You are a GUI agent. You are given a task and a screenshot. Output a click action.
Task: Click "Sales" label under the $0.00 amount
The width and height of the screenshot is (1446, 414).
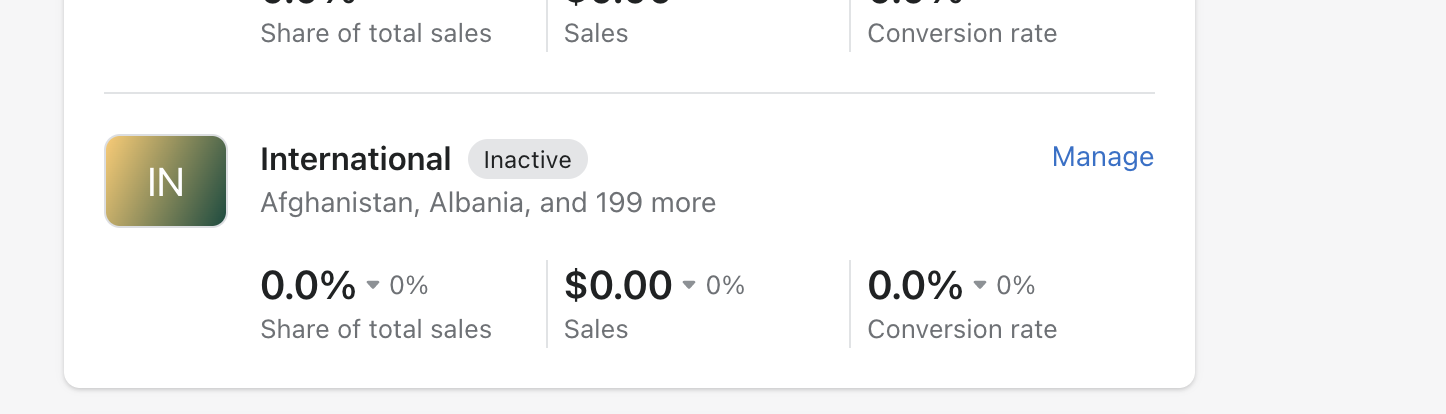596,329
